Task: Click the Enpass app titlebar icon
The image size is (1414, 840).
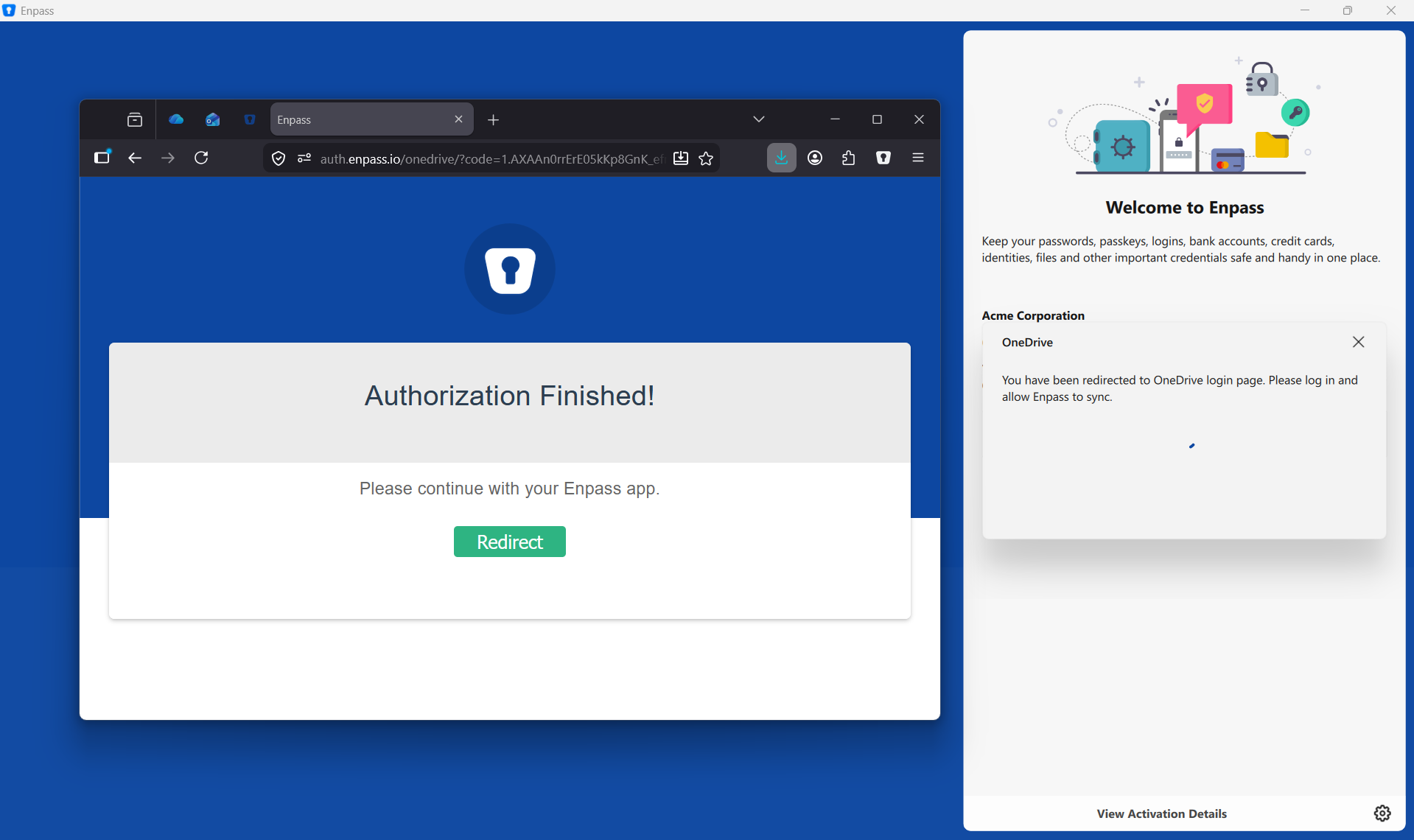Action: (x=9, y=10)
